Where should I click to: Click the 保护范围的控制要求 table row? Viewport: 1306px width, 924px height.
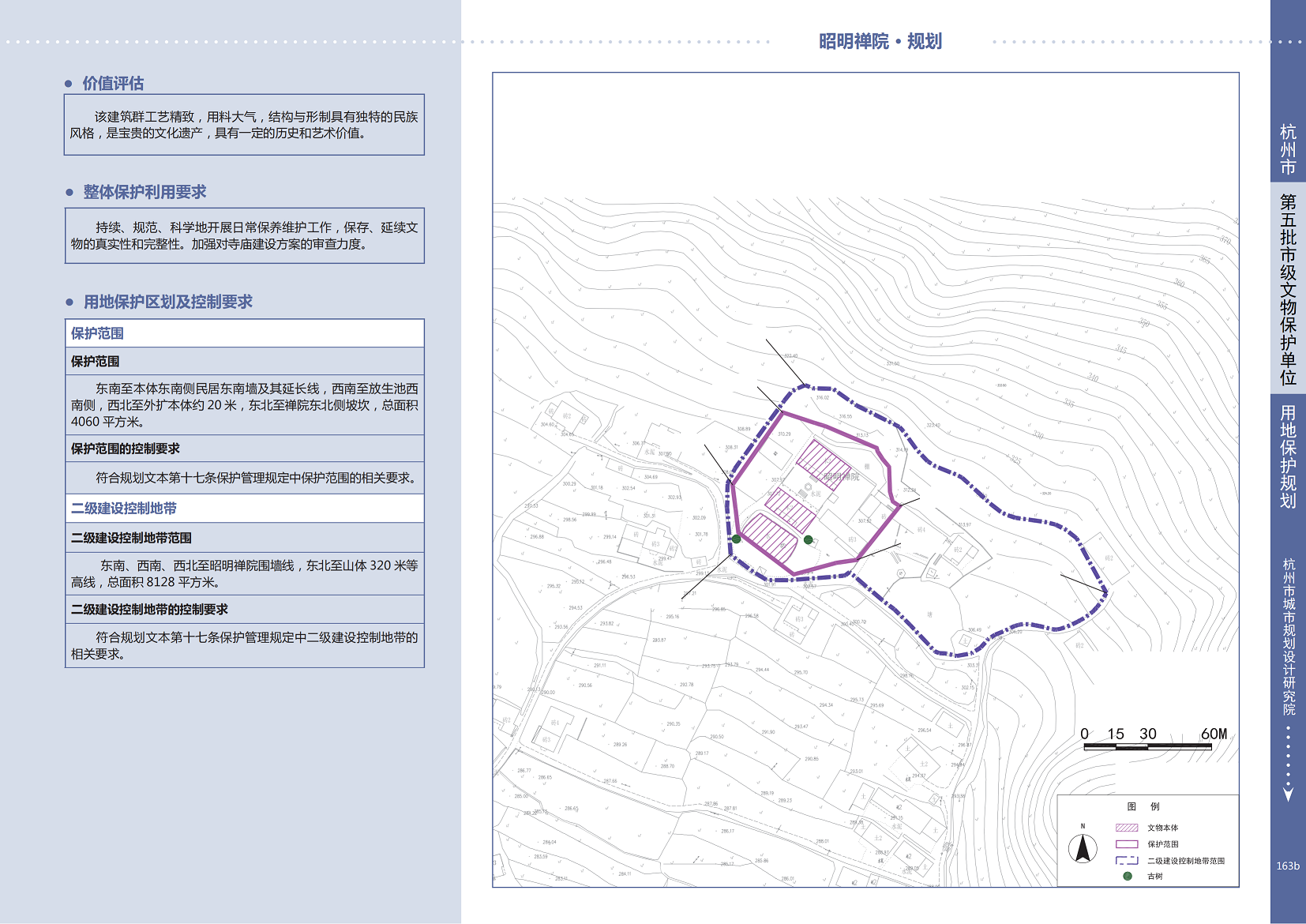pos(245,449)
